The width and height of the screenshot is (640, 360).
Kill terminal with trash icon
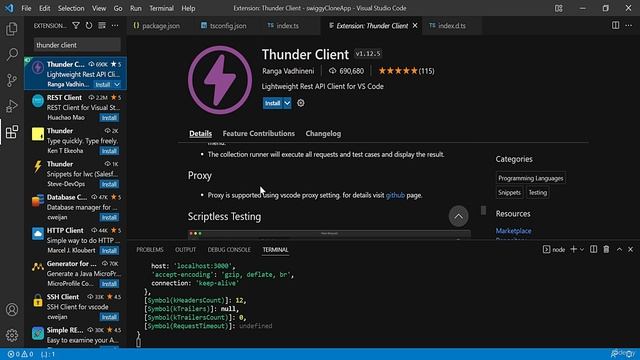tap(606, 249)
